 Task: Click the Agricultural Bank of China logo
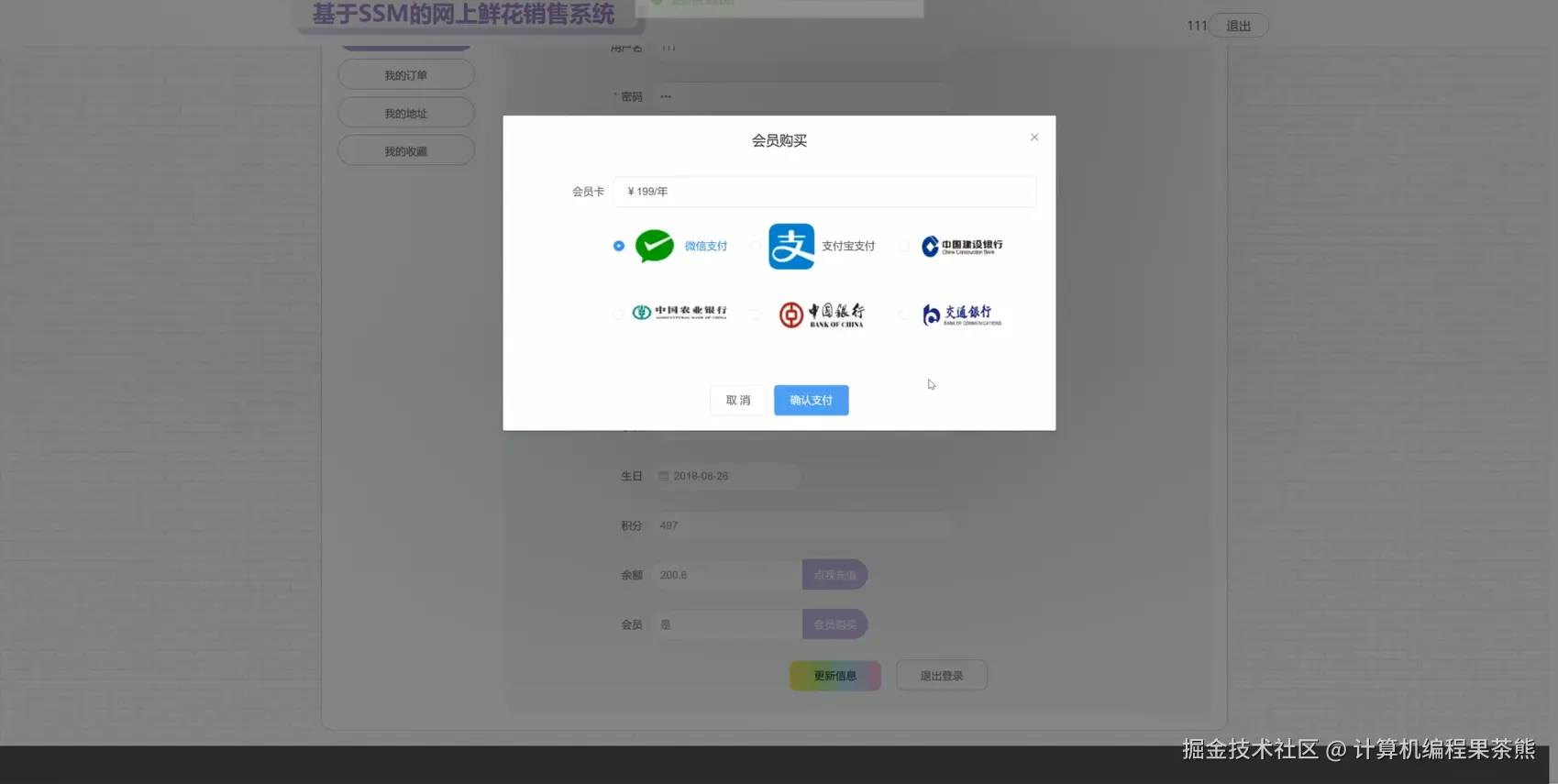click(x=680, y=312)
